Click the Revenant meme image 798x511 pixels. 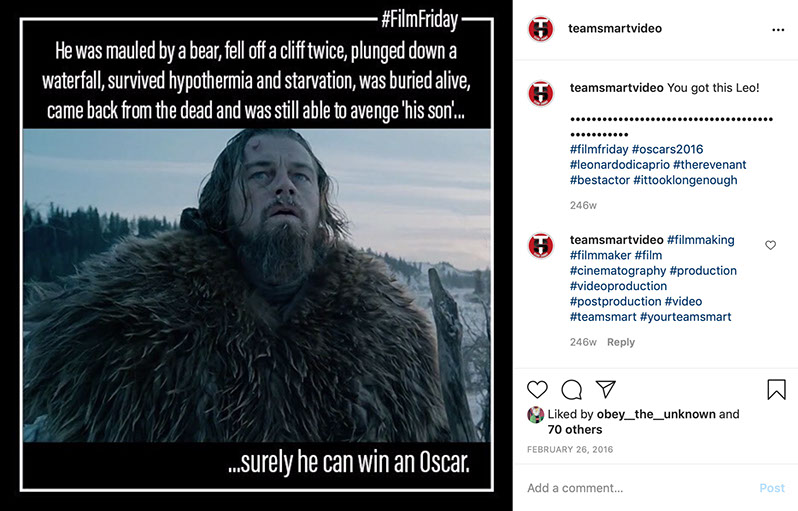pyautogui.click(x=257, y=255)
